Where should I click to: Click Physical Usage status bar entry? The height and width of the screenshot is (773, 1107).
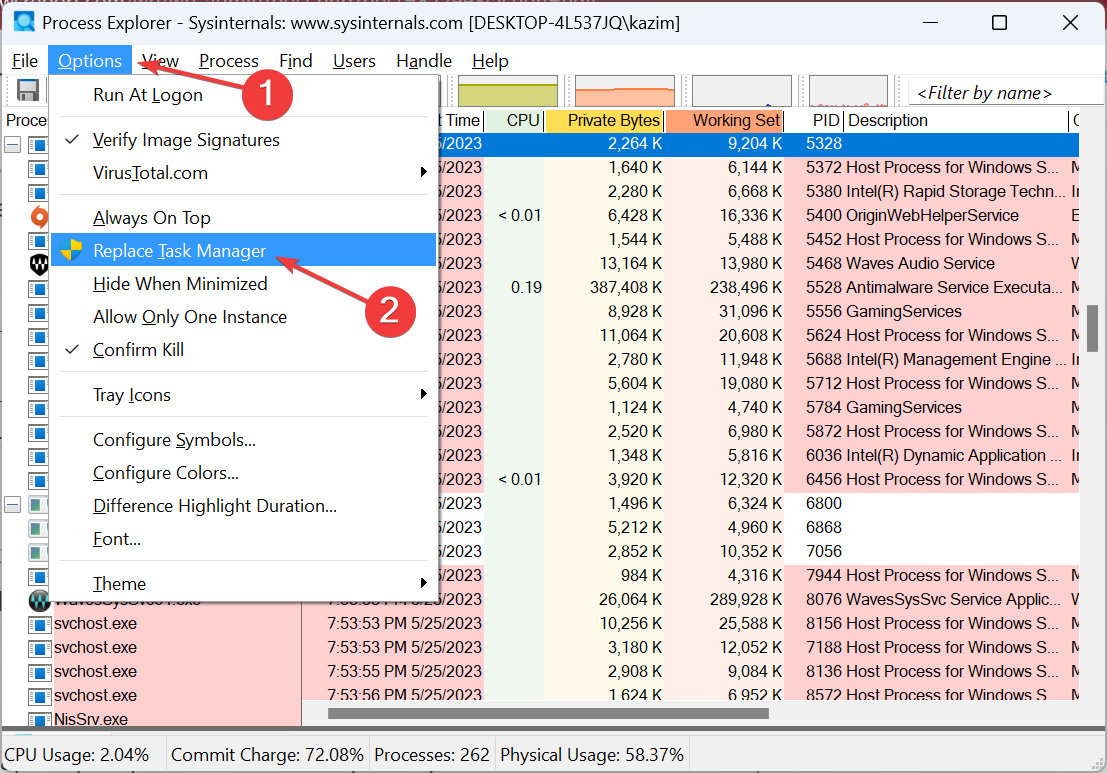[592, 755]
